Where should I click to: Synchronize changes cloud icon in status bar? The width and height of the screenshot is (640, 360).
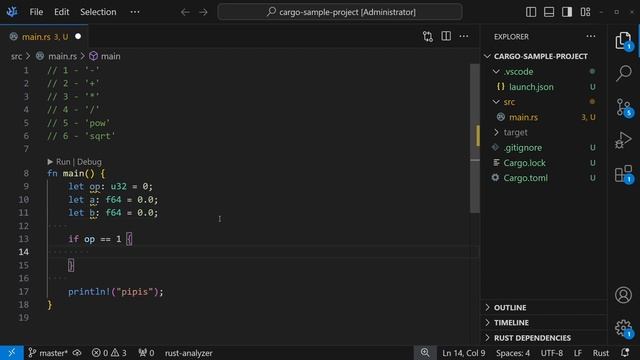tap(77, 353)
